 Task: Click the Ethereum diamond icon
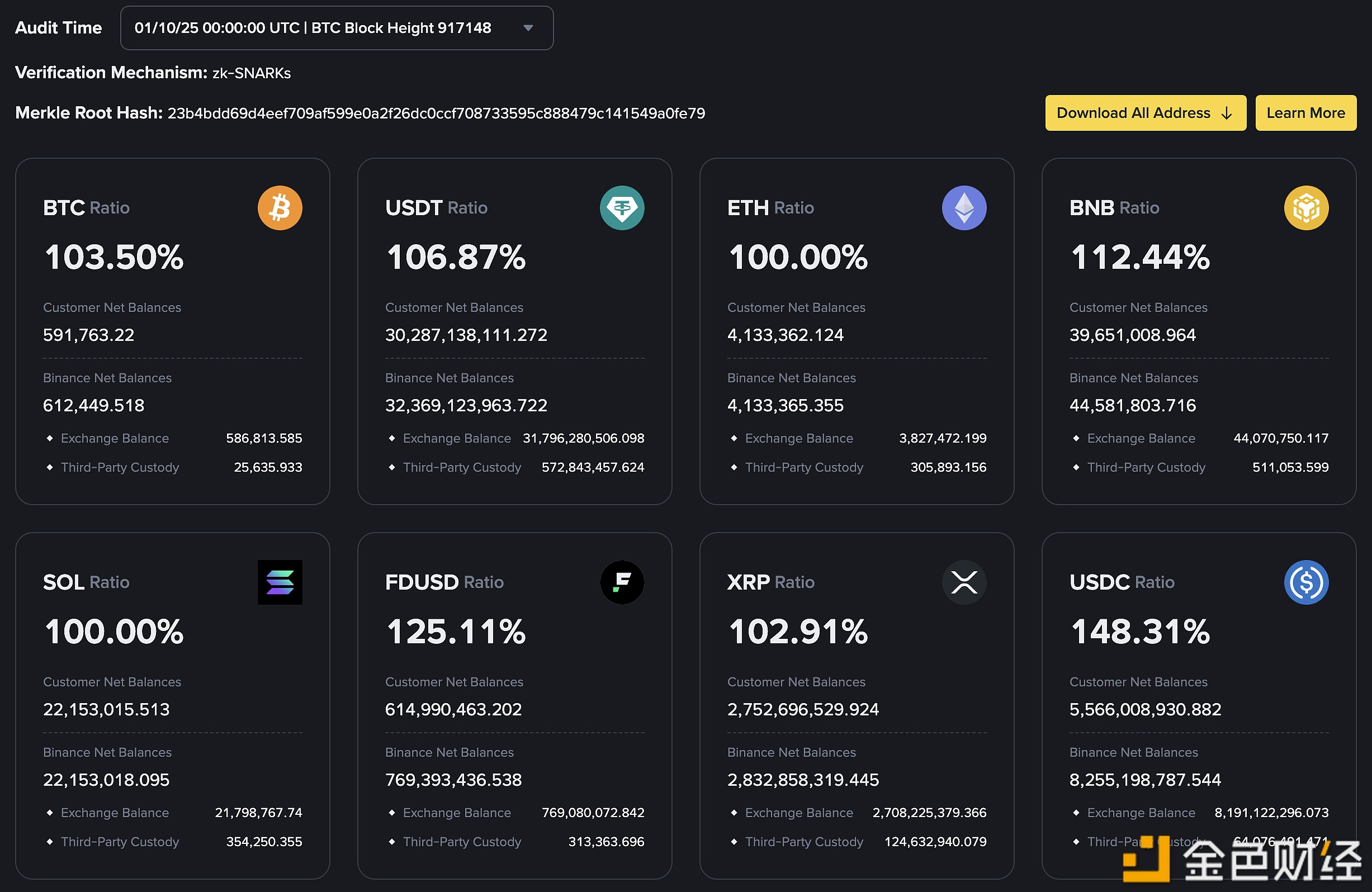964,208
